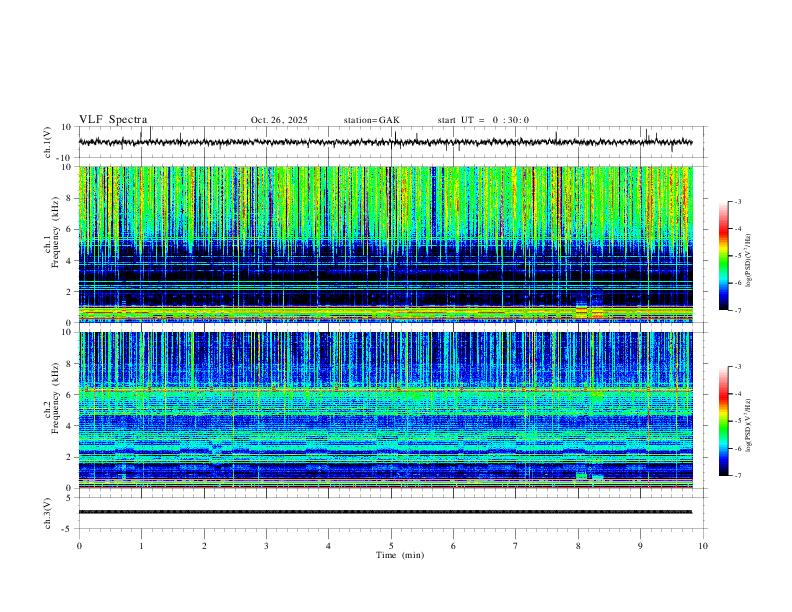792x612 pixels.
Task: Click the "8" kHz tick on ch.1 axis
Action: click(69, 198)
